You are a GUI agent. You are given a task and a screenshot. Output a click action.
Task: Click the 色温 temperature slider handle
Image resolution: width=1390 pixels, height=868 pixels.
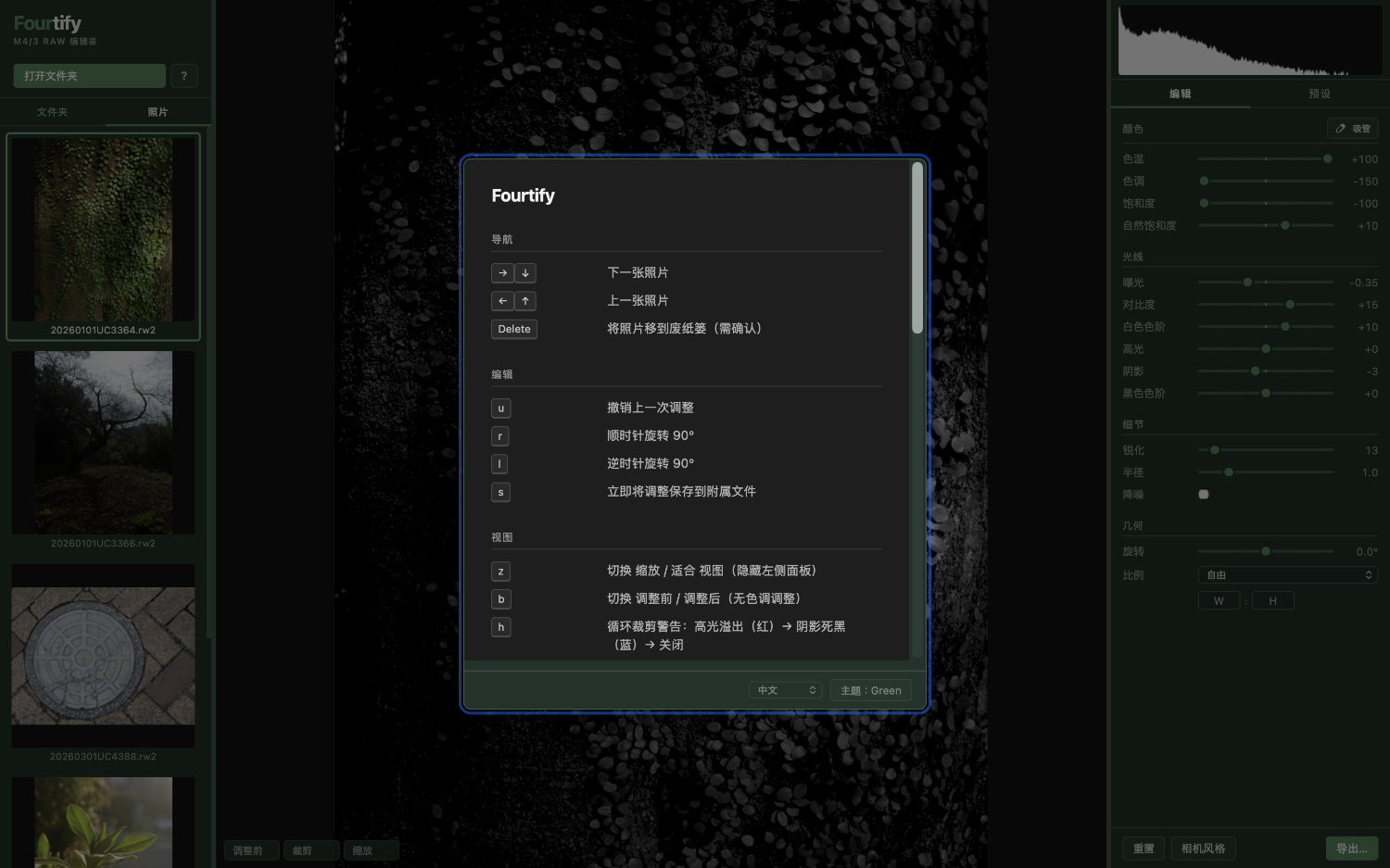[x=1327, y=159]
